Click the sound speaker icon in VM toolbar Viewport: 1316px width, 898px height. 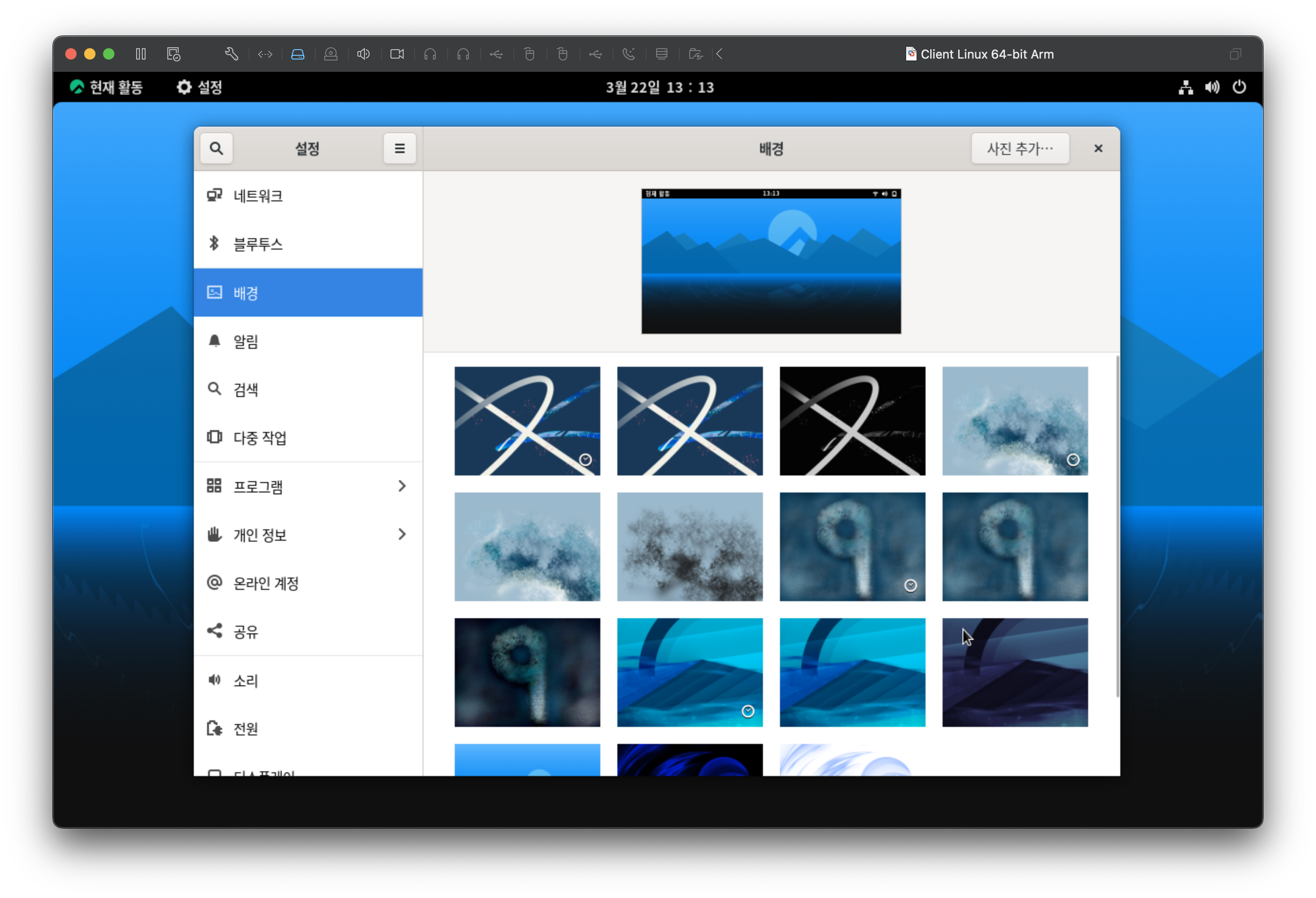364,54
